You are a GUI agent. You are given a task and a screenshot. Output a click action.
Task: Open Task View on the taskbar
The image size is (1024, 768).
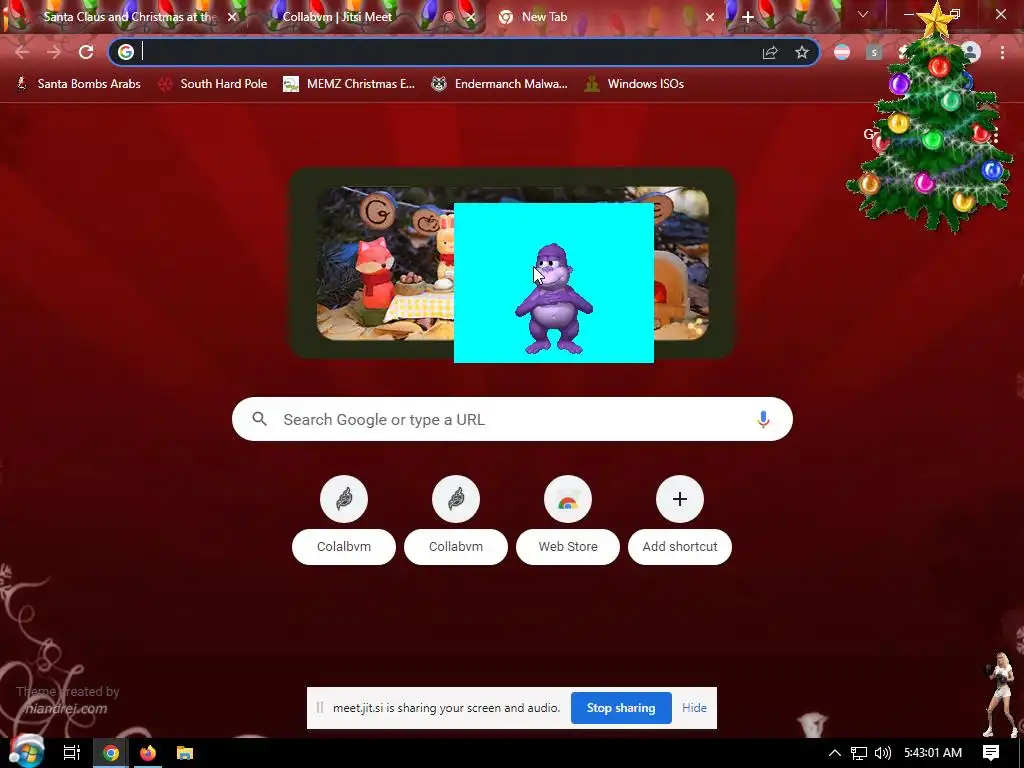(x=72, y=753)
